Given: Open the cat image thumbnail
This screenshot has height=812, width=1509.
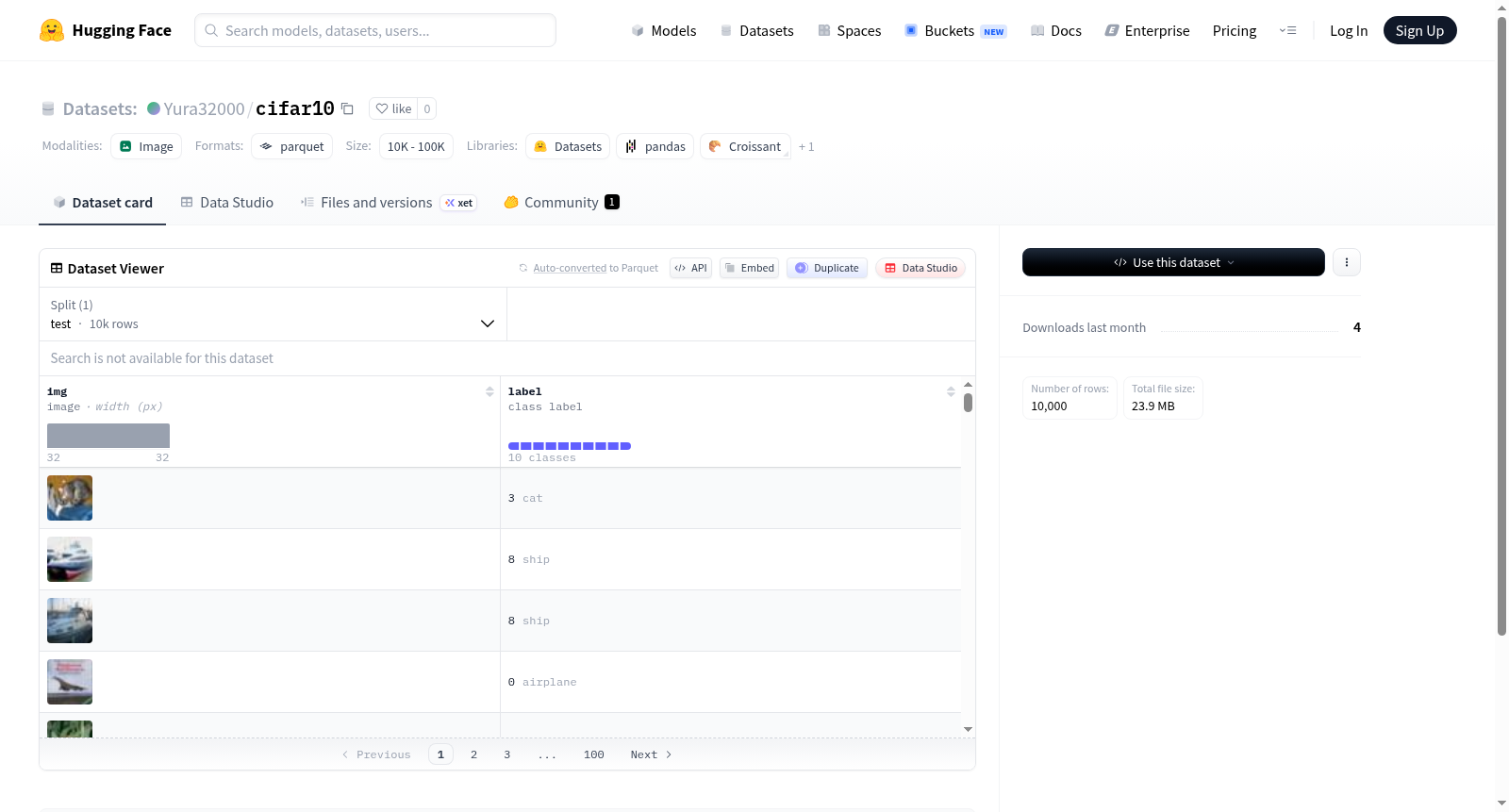Looking at the screenshot, I should (70, 498).
